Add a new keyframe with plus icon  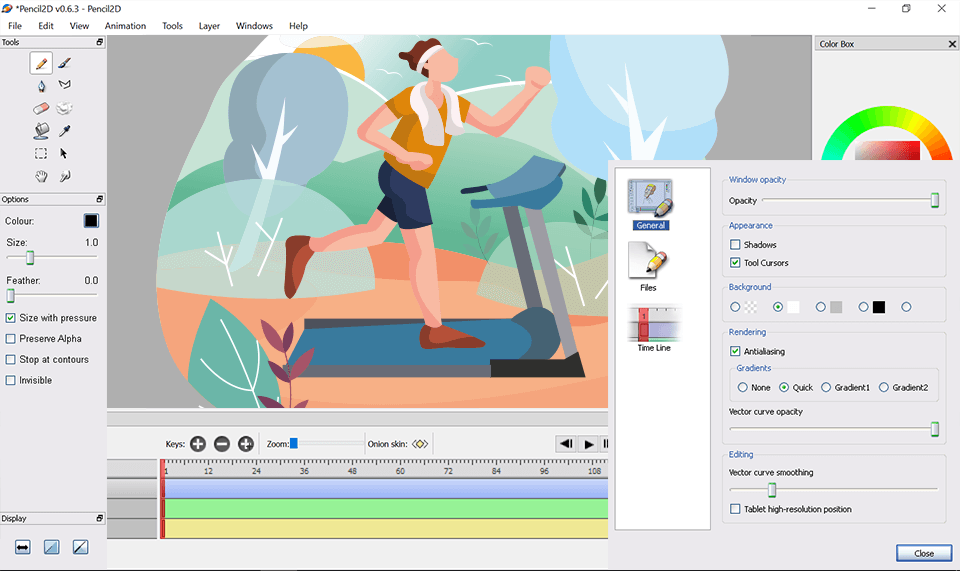coord(198,444)
